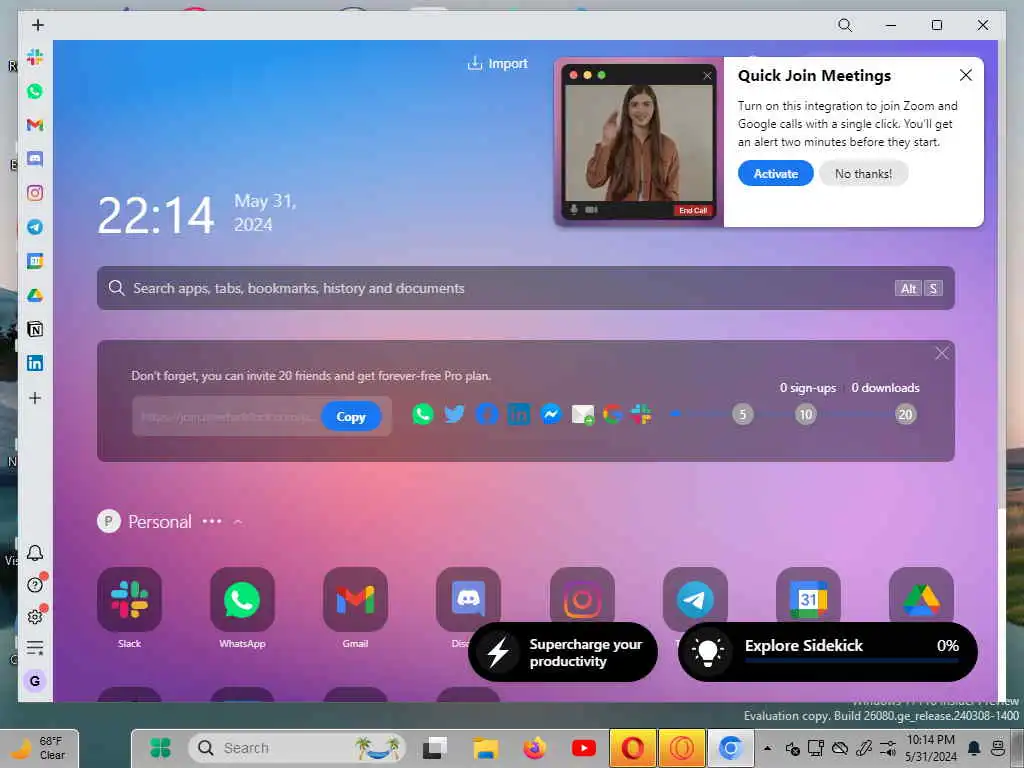Click the 22:14 clock on the start page
The height and width of the screenshot is (768, 1024).
pyautogui.click(x=155, y=215)
